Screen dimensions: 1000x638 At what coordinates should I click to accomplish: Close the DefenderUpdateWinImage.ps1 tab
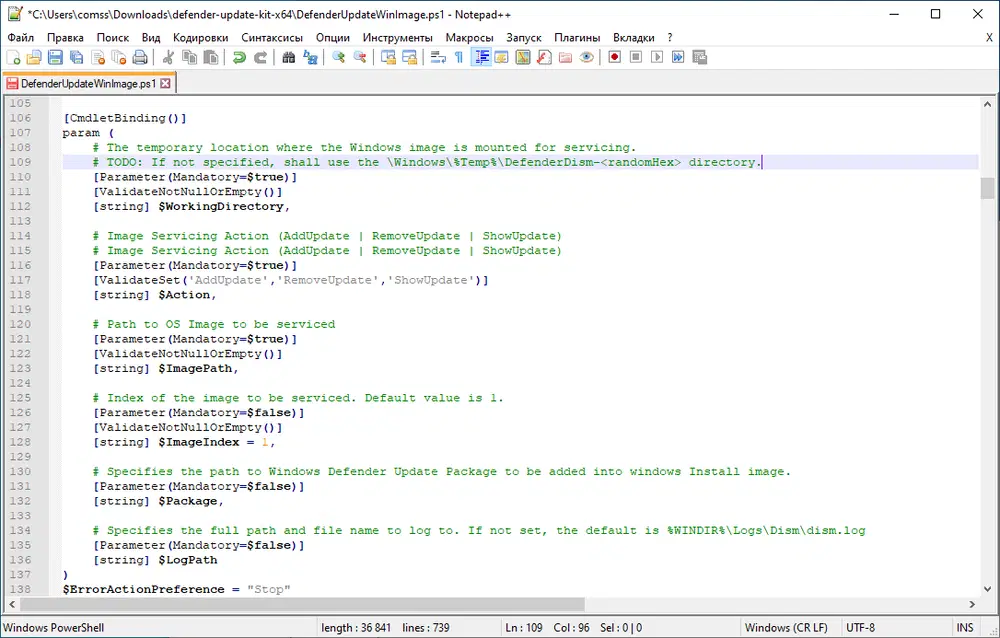[x=166, y=84]
